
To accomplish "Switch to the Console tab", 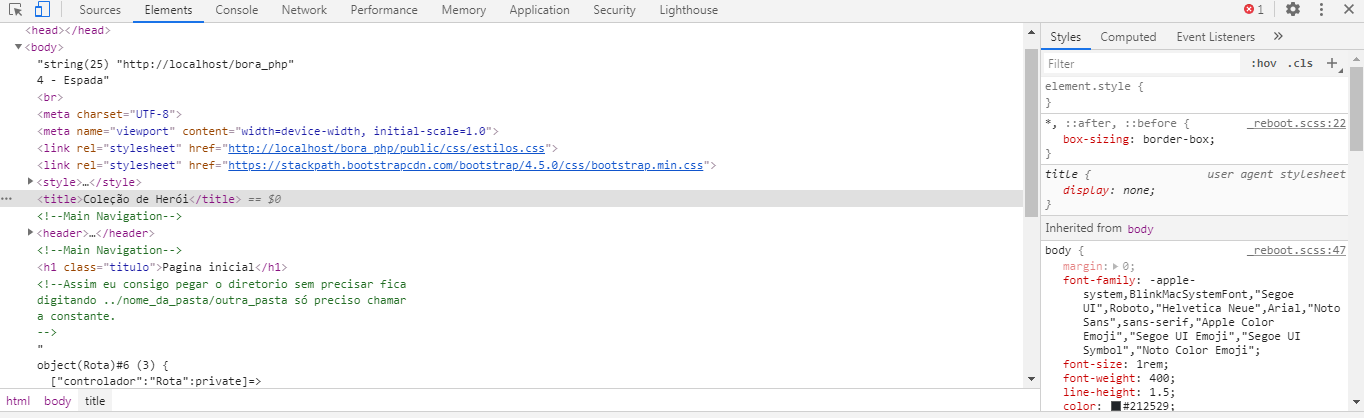I will pyautogui.click(x=236, y=10).
